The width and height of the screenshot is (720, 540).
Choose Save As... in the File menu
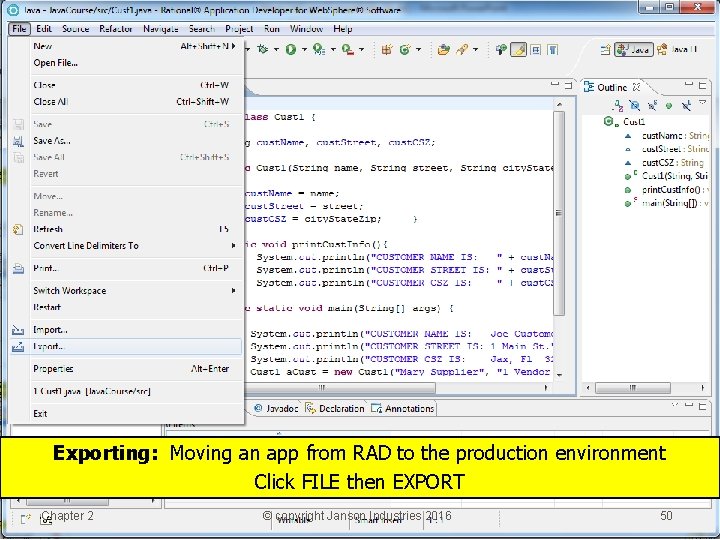125,141
